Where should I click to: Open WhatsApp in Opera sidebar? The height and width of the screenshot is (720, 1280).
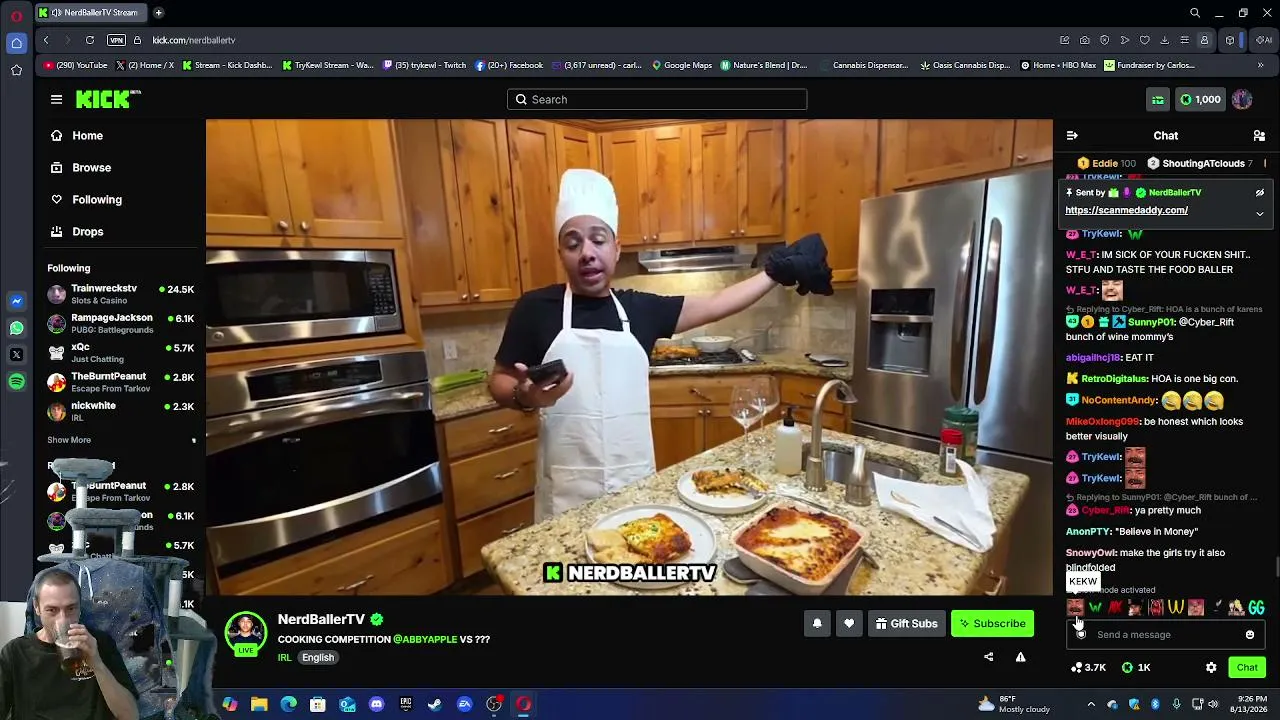tap(16, 328)
